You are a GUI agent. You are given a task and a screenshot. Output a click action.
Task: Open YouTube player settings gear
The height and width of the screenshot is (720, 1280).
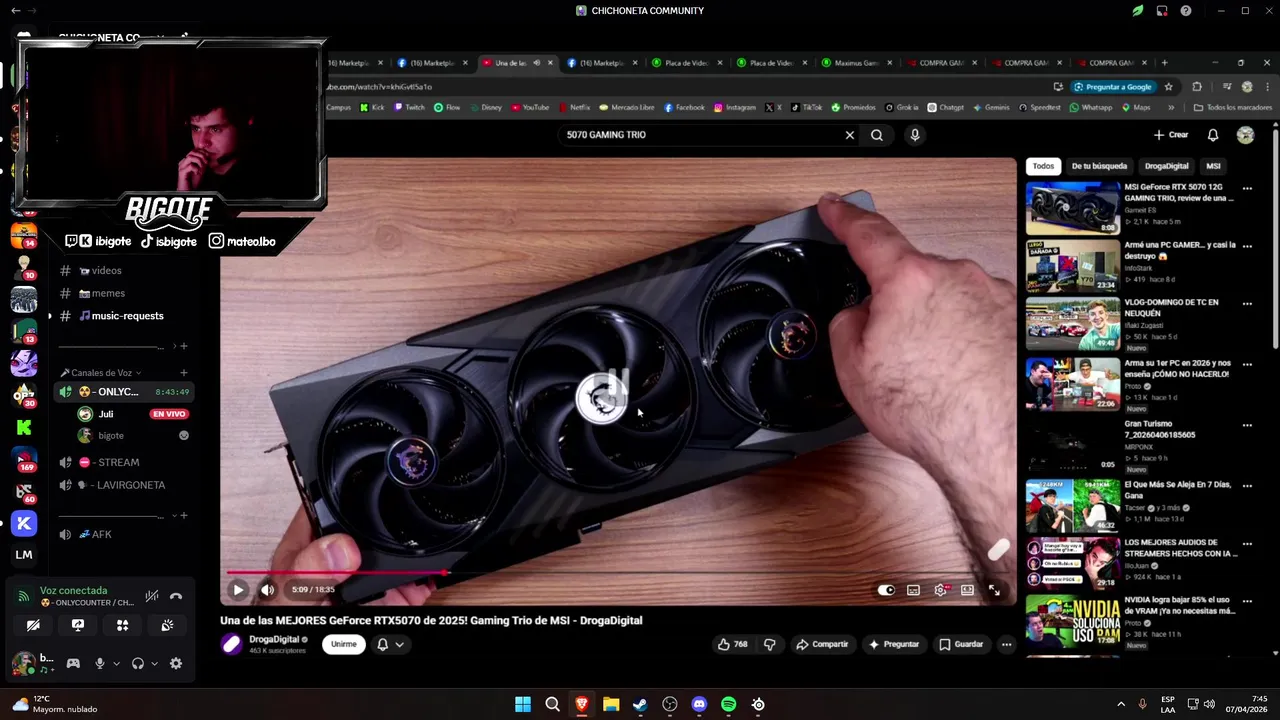(x=940, y=590)
